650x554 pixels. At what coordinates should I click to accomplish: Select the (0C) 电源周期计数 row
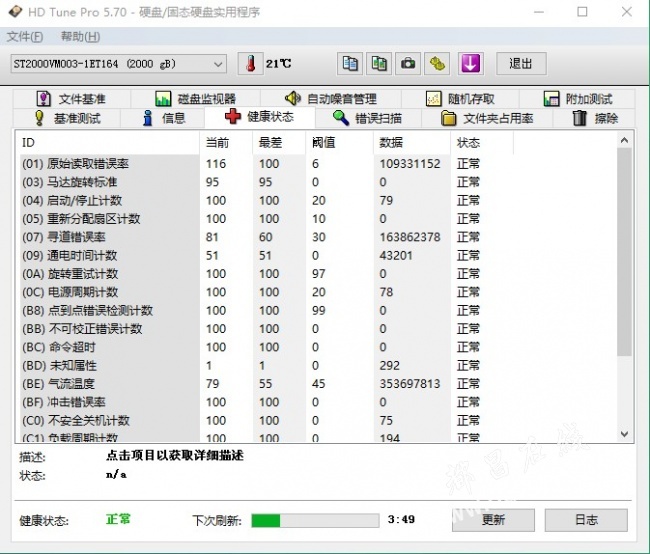point(265,292)
